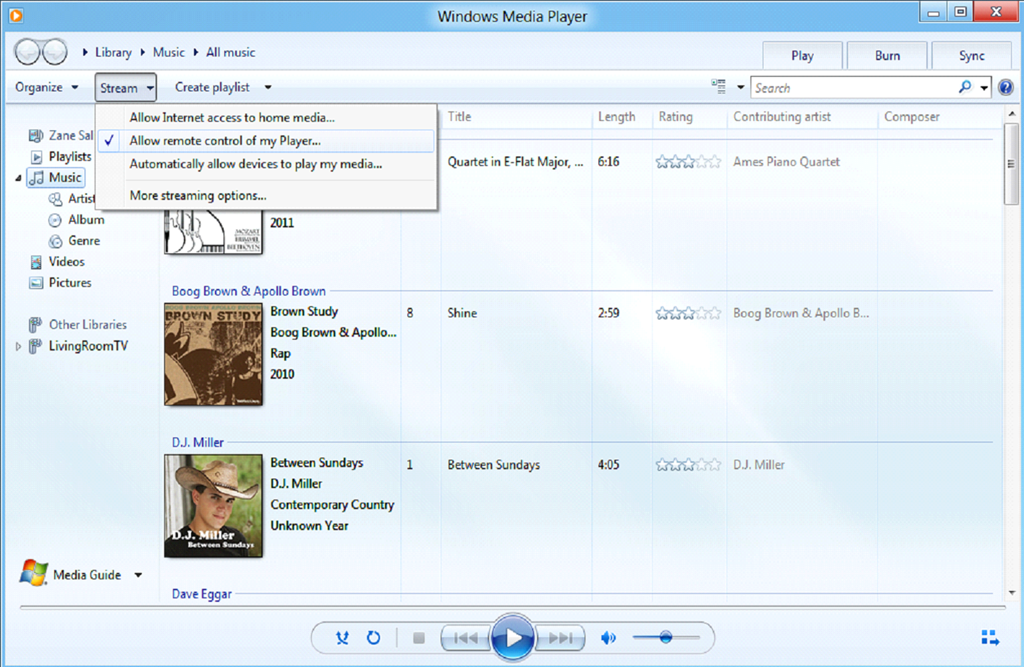The width and height of the screenshot is (1024, 667).
Task: Select the Zane Sal library item
Action: 71,135
